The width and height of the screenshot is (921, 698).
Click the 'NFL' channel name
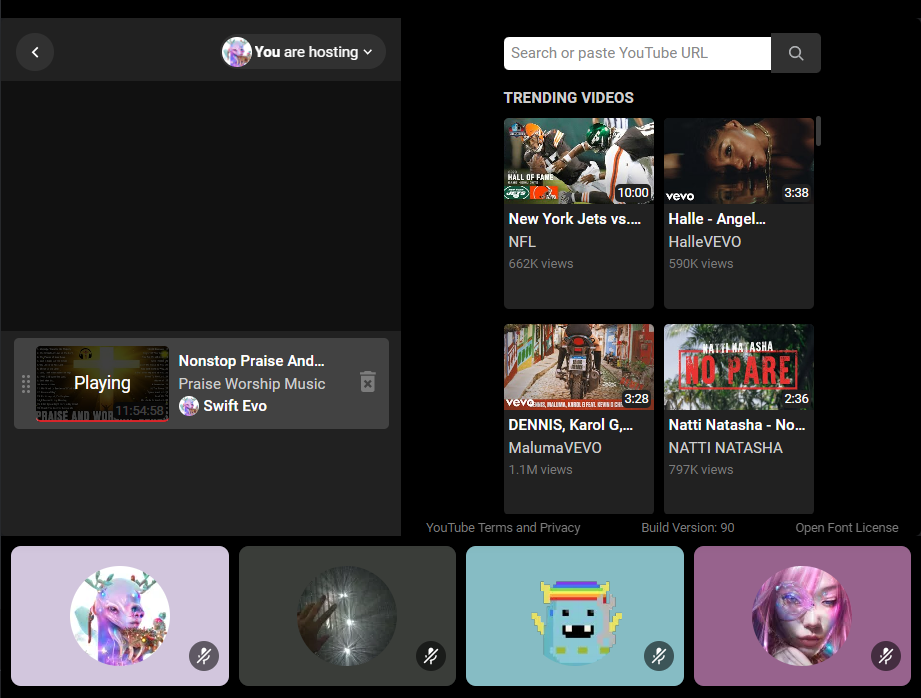click(522, 241)
